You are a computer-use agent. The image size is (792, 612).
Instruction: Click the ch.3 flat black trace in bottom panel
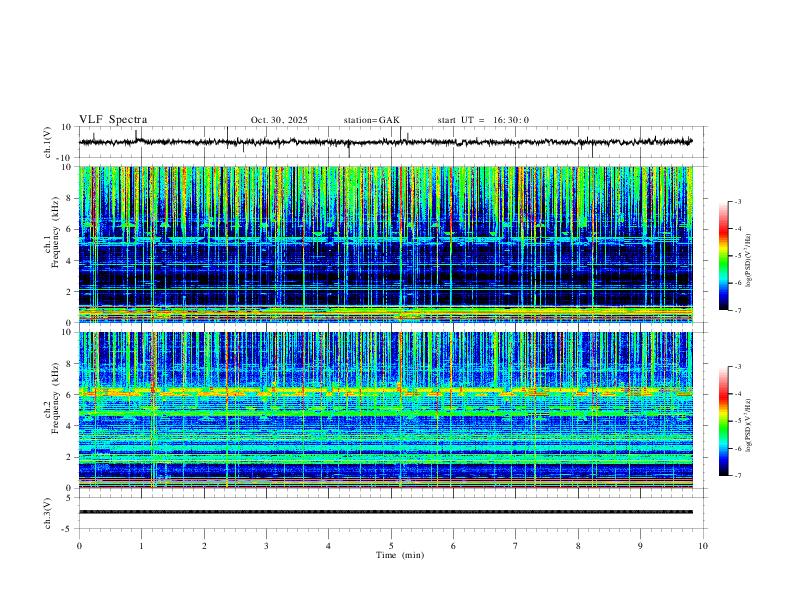click(x=386, y=512)
